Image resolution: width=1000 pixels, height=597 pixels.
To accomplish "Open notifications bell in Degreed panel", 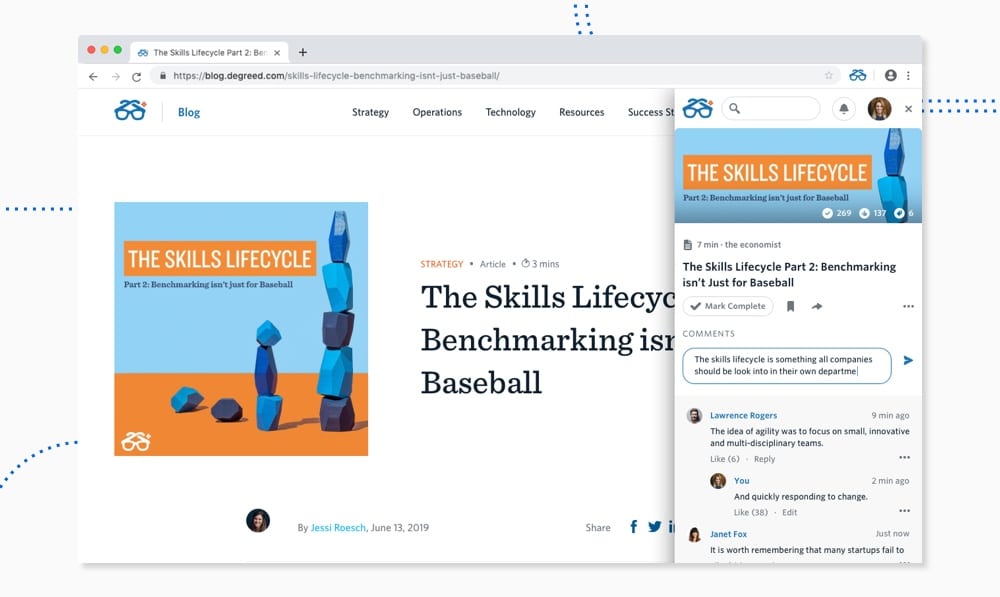I will click(844, 109).
